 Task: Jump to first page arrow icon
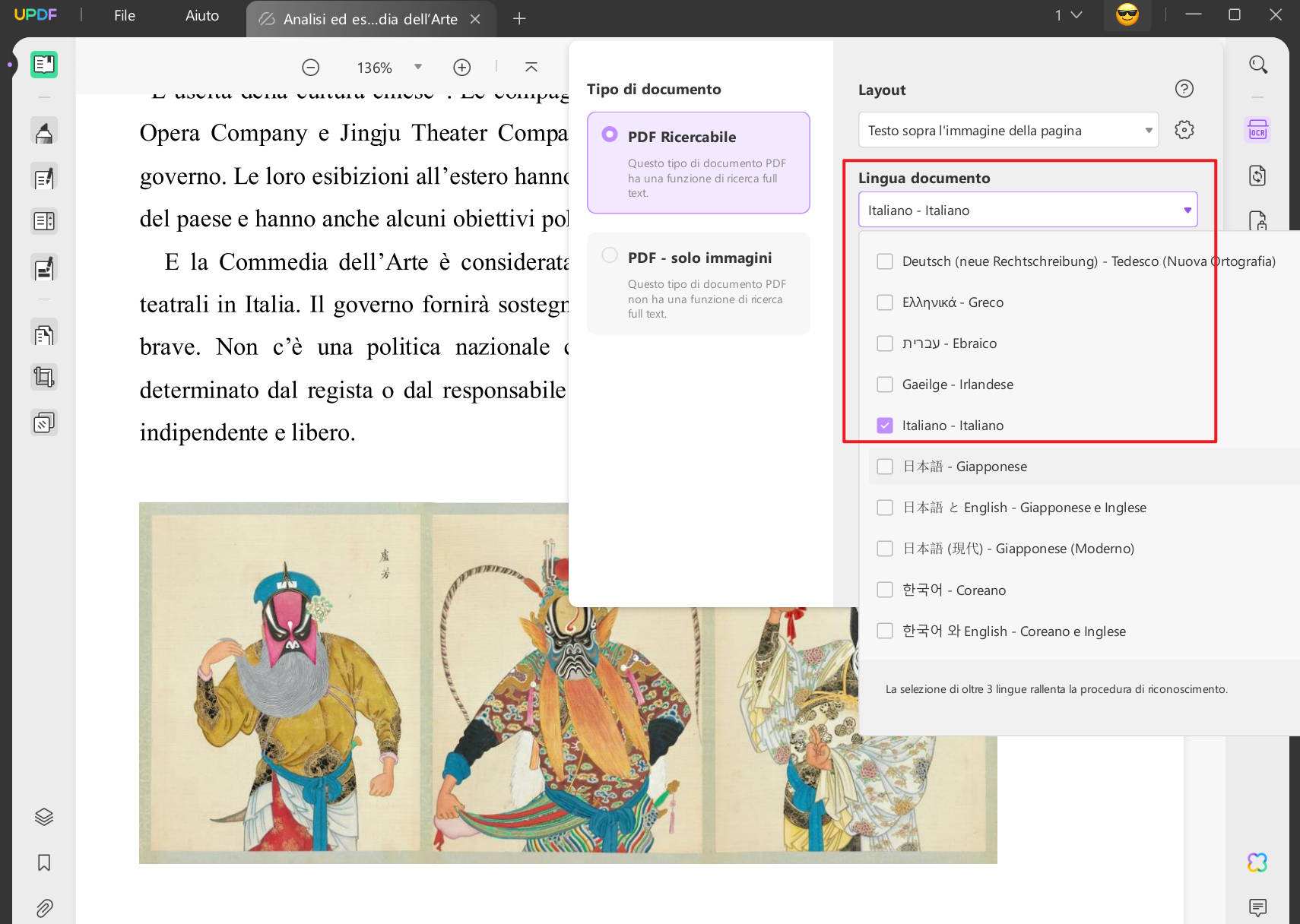tap(531, 68)
